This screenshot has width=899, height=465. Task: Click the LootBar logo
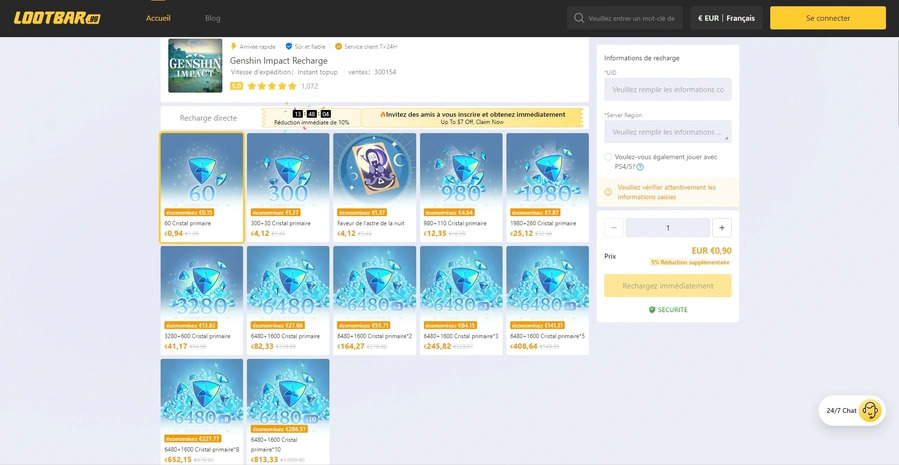57,18
